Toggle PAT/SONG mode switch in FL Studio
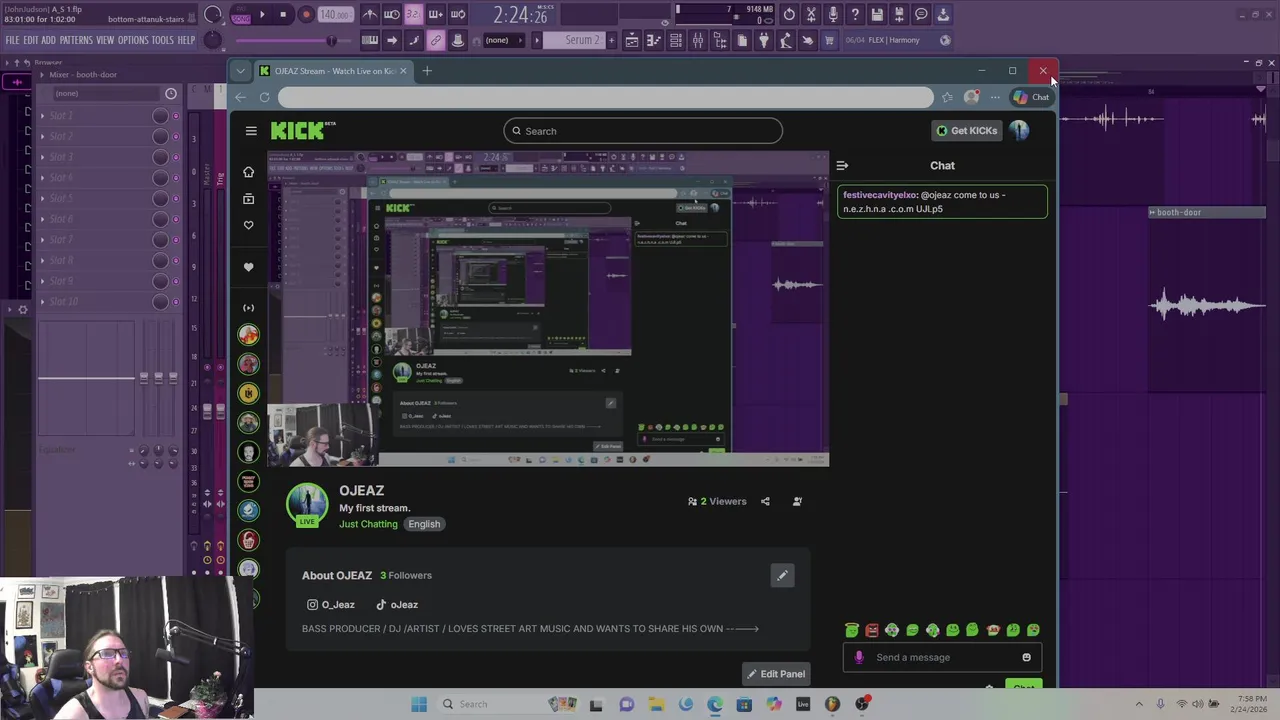 click(x=241, y=15)
